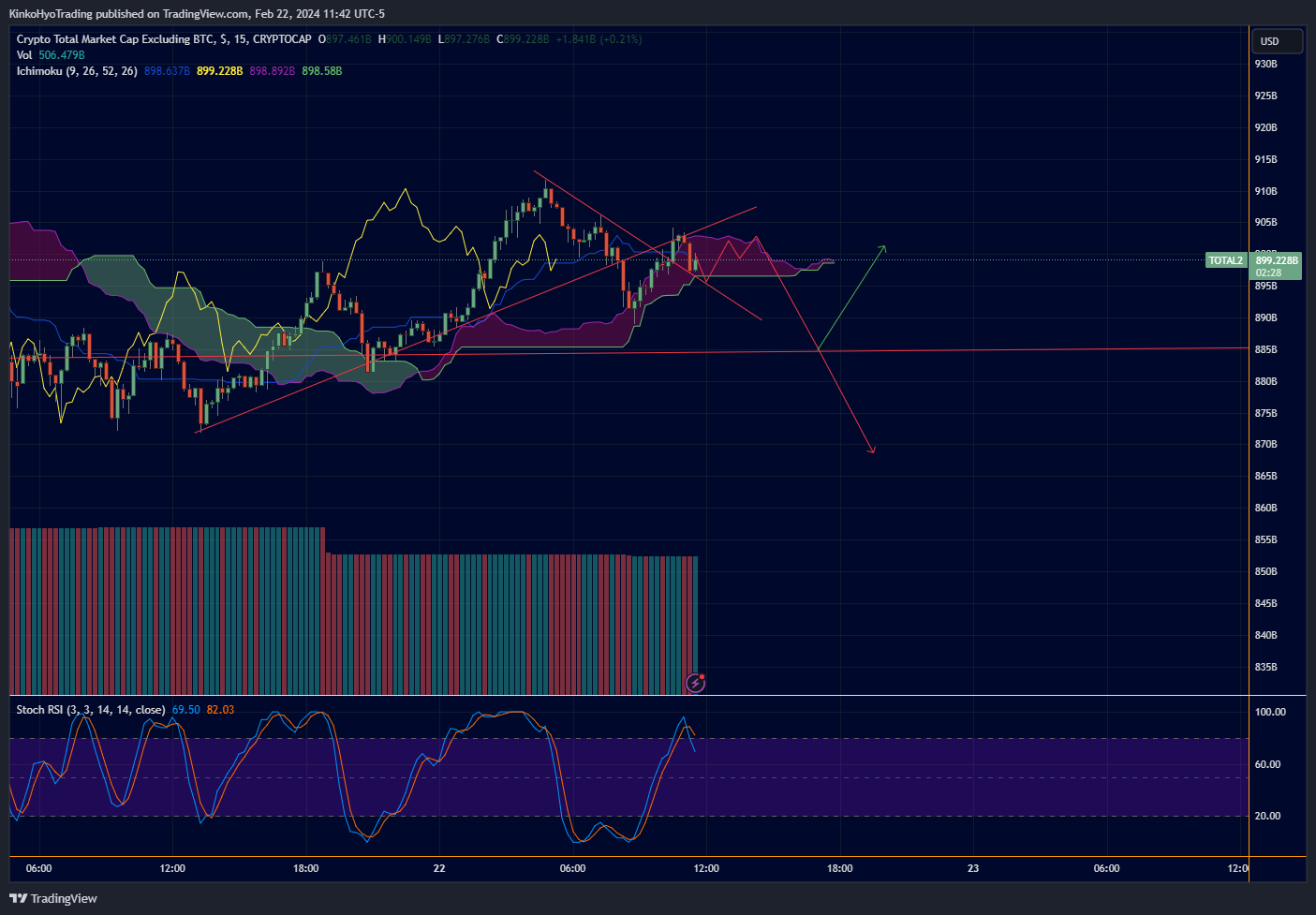Viewport: 1316px width, 915px height.
Task: Select the Vol indicator legend label
Action: tap(24, 55)
